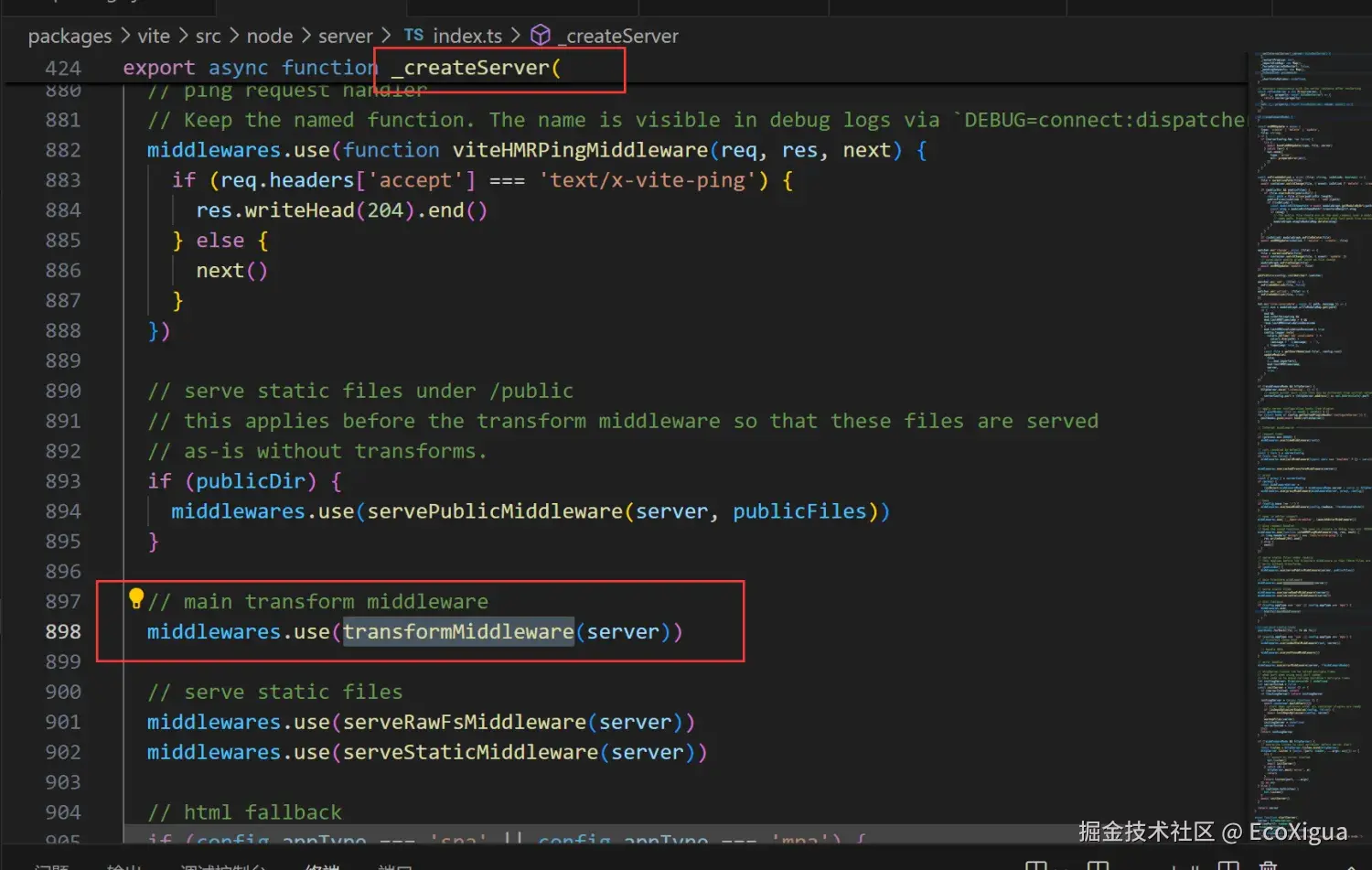Click 'serveRawFsMiddleware' call

tap(465, 722)
